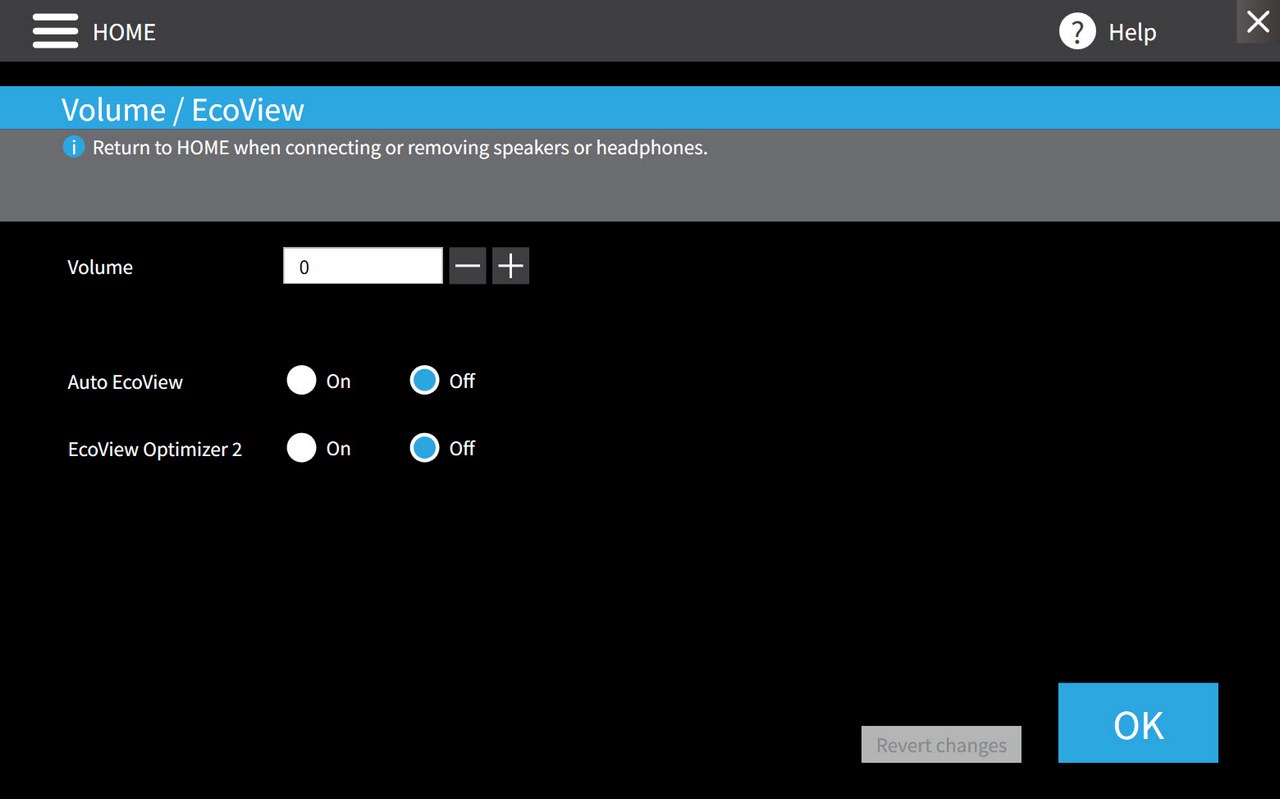Click the Auto EcoView label
Viewport: 1280px width, 799px height.
pos(125,382)
